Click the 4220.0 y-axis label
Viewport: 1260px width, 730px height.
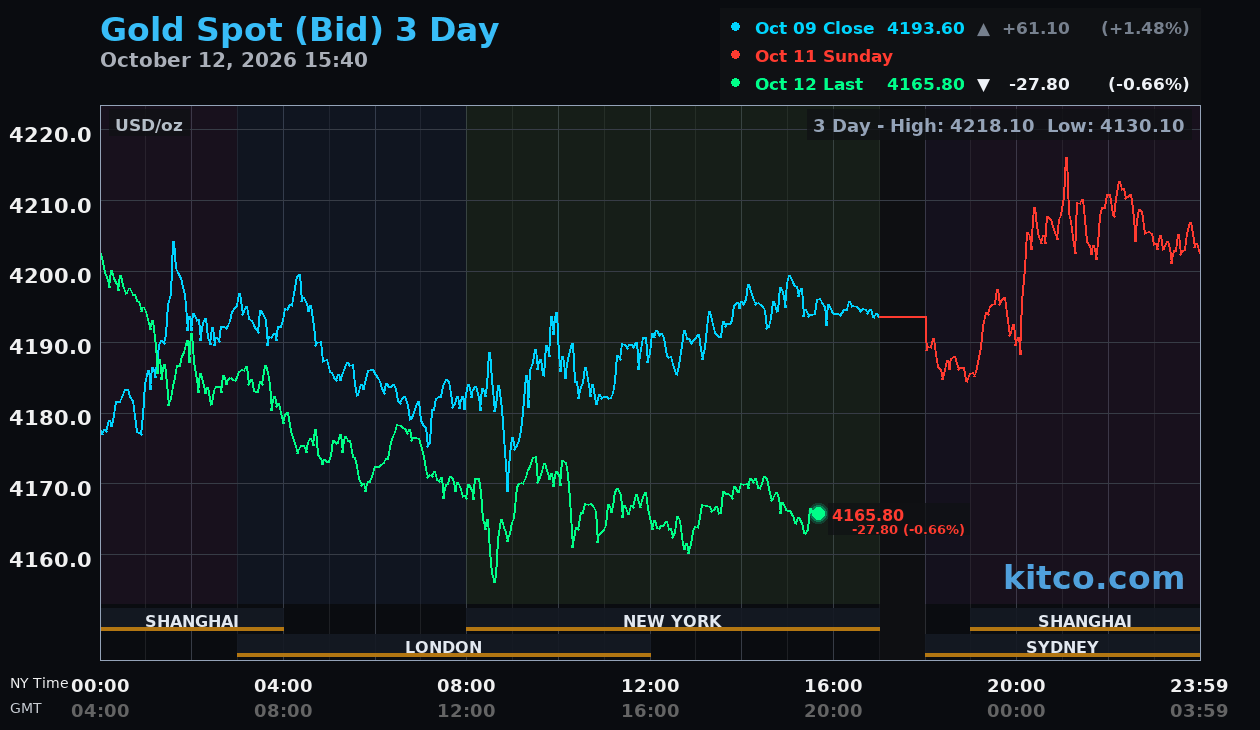click(x=50, y=134)
